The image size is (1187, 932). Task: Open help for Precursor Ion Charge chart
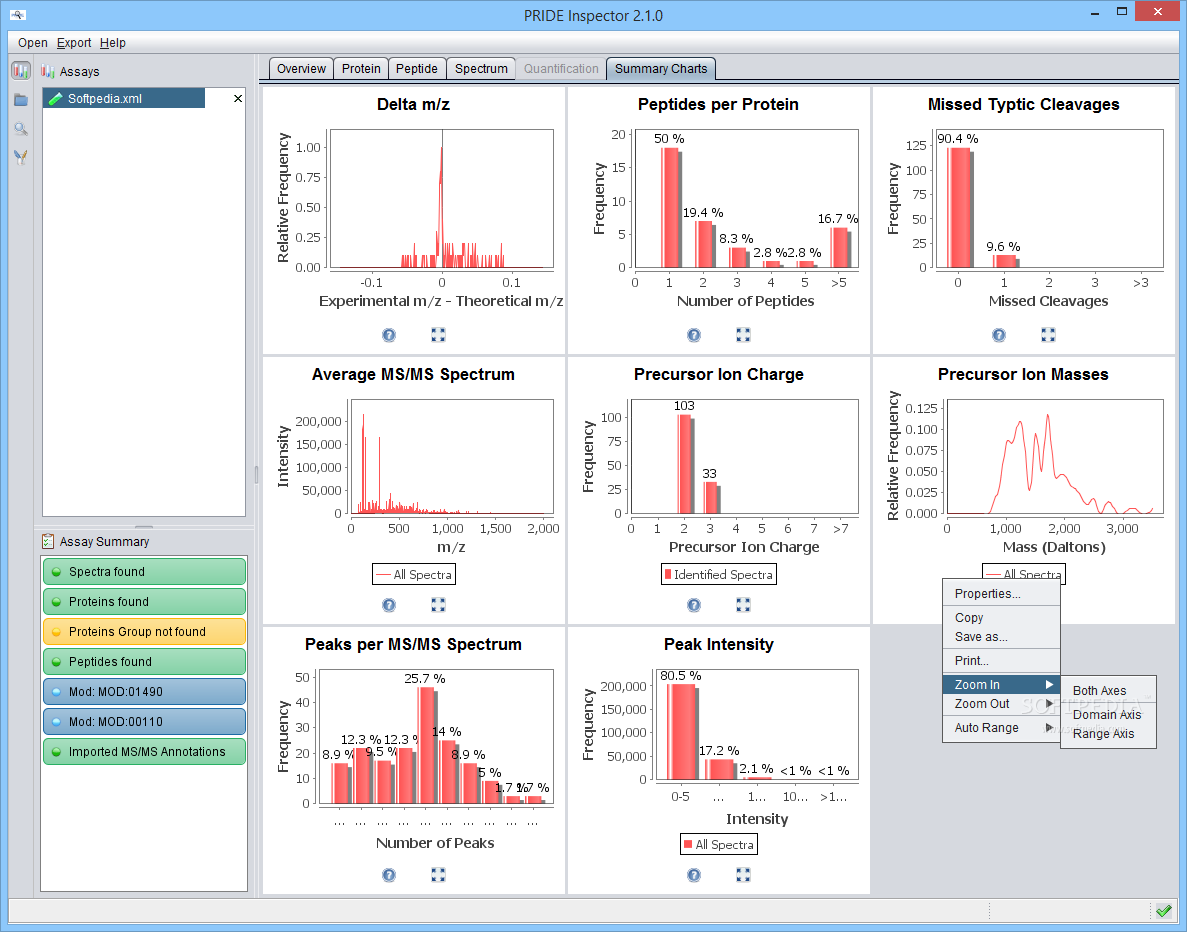693,605
